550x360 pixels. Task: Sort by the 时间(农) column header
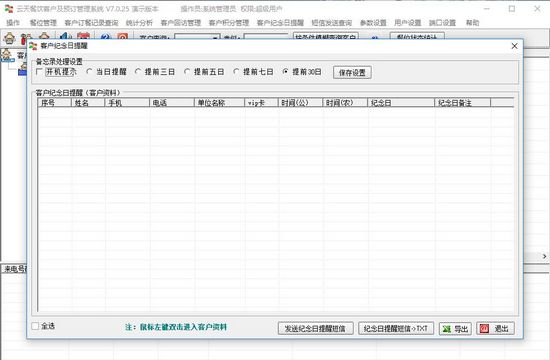345,103
